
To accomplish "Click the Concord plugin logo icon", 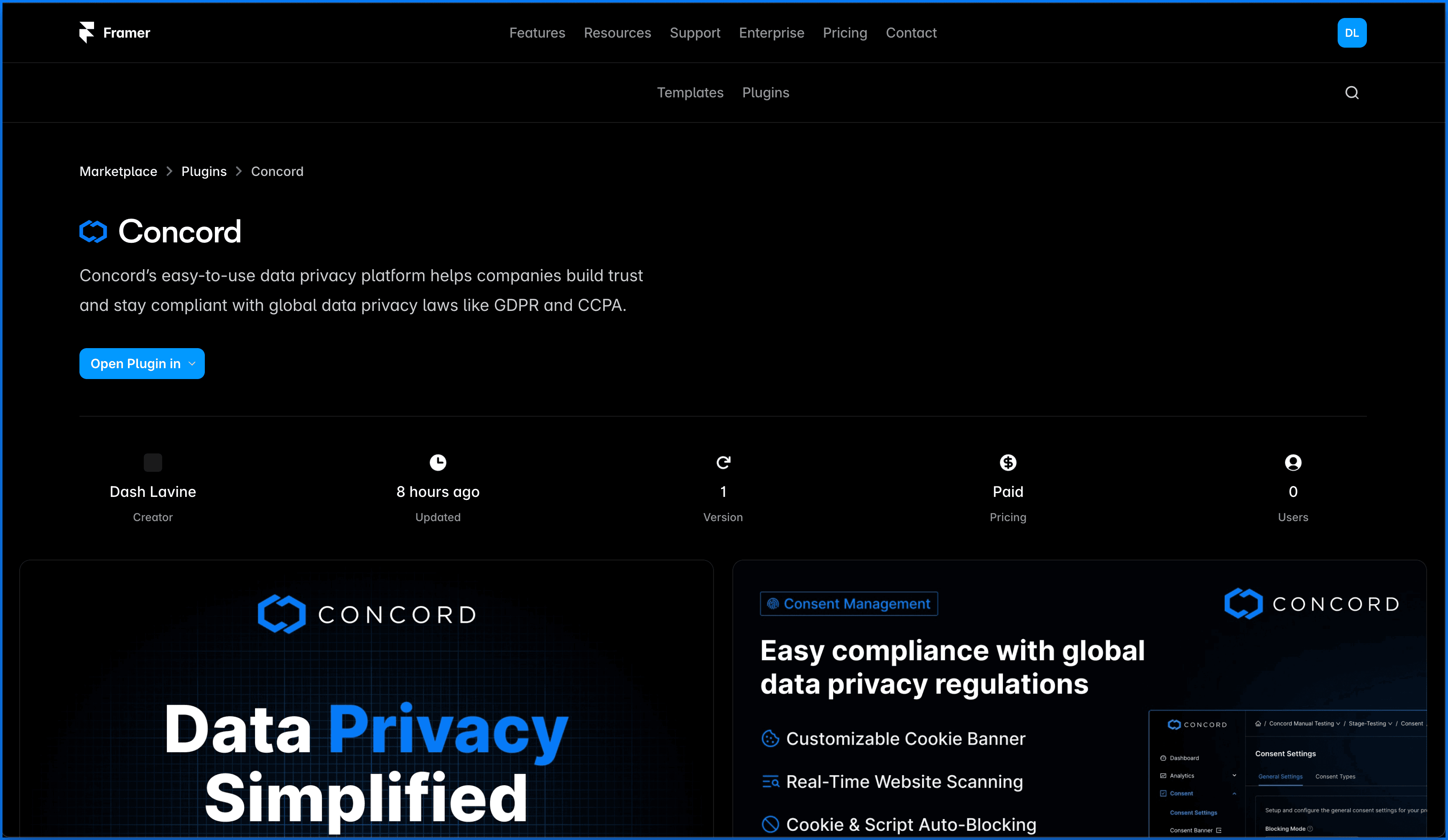I will click(x=93, y=232).
